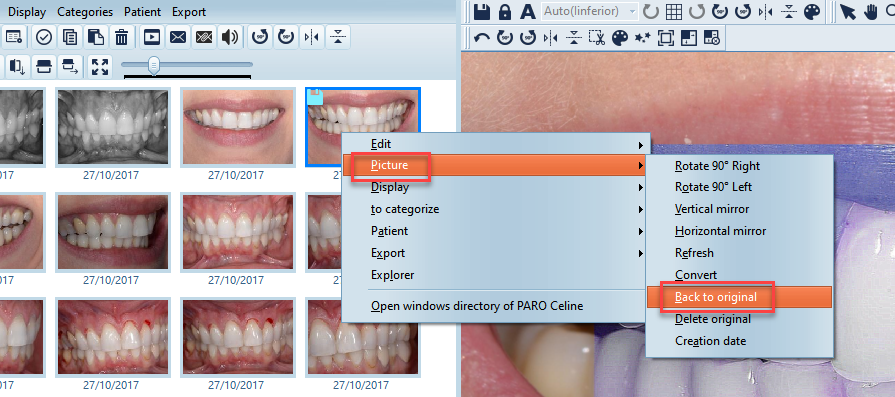Select the arrow pointer tool
This screenshot has height=397, width=895.
pyautogui.click(x=848, y=11)
